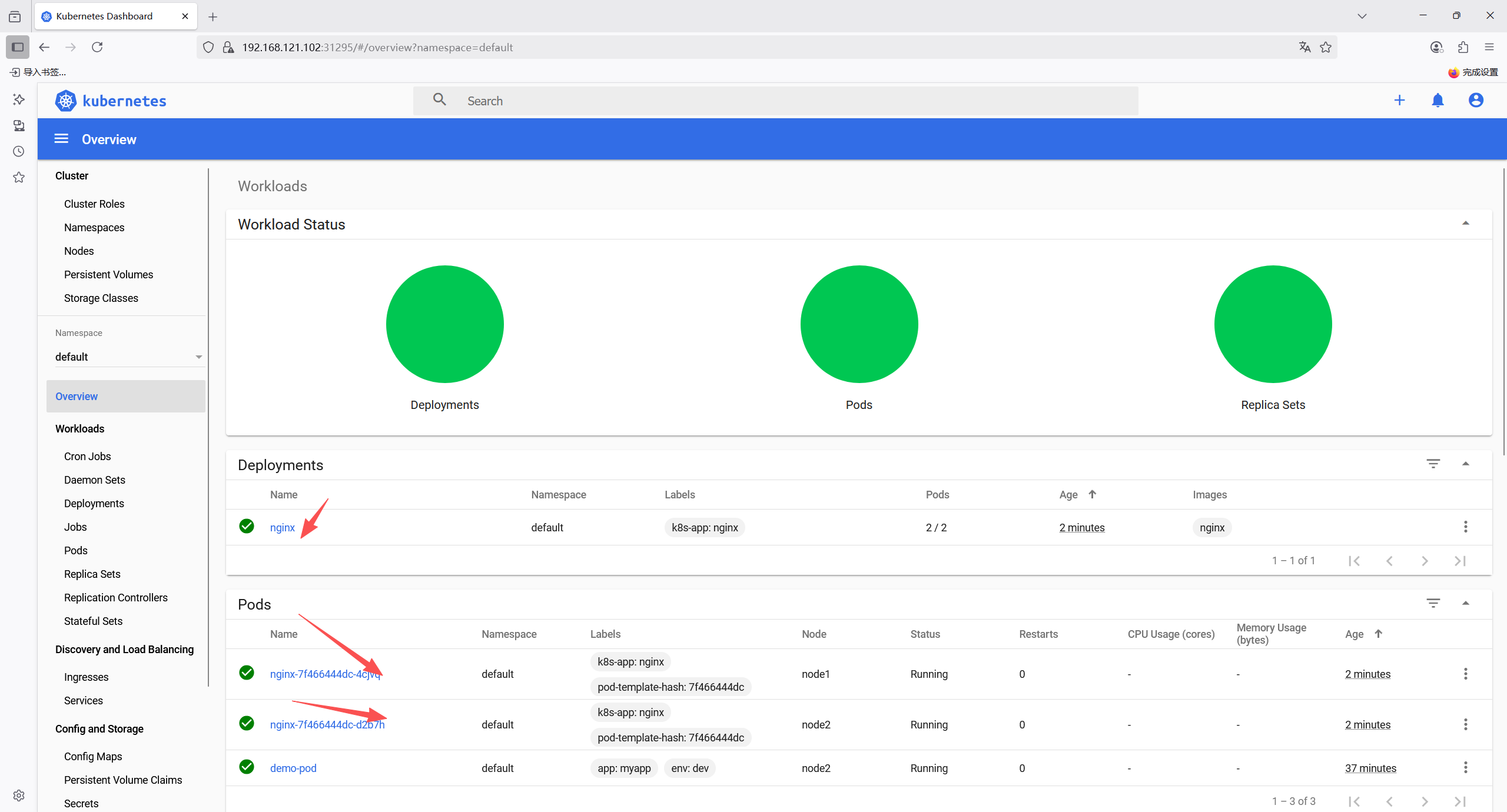Open Config Maps in sidebar

pos(93,756)
